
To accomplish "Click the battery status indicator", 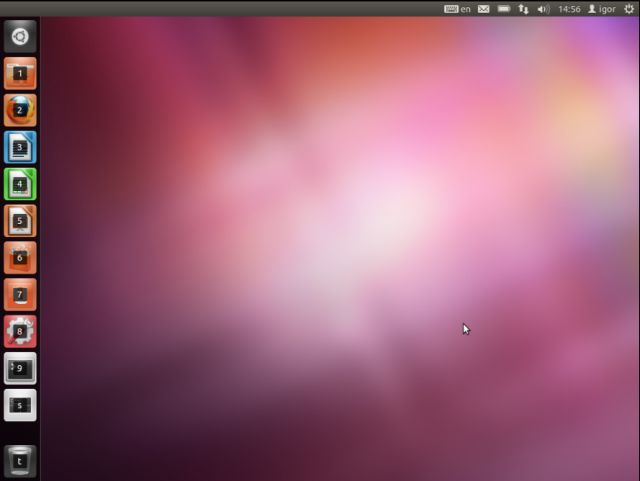I will [504, 9].
